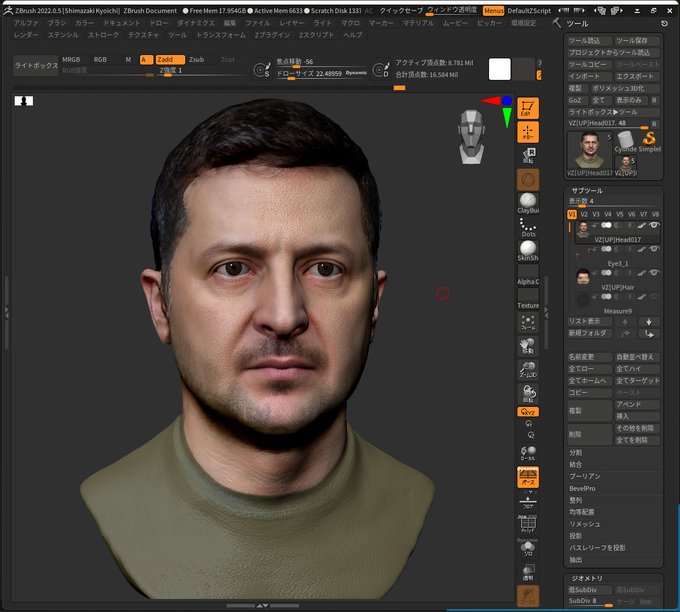The image size is (680, 612).
Task: Expand the ブーリアン section
Action: pos(584,476)
